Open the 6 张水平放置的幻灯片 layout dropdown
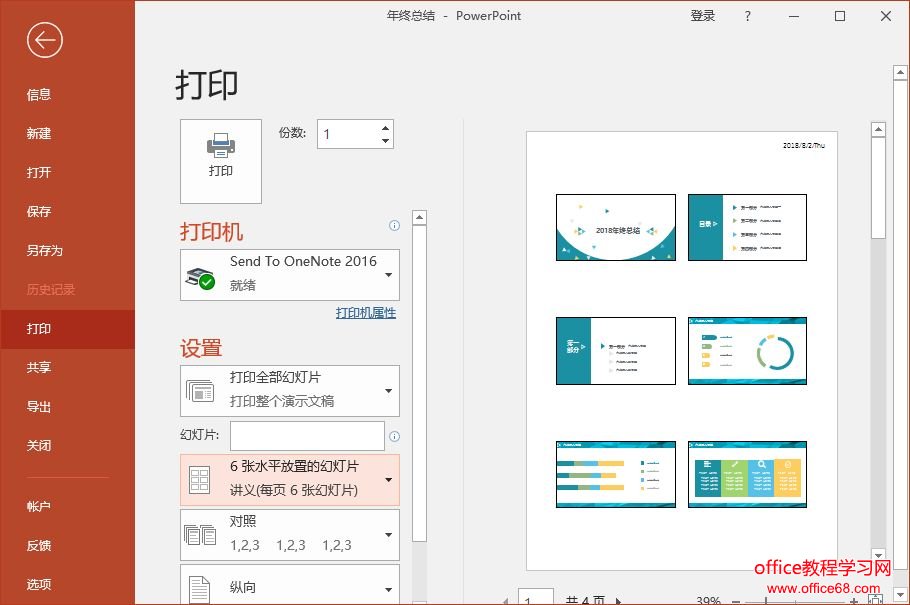Image resolution: width=910 pixels, height=605 pixels. point(388,479)
